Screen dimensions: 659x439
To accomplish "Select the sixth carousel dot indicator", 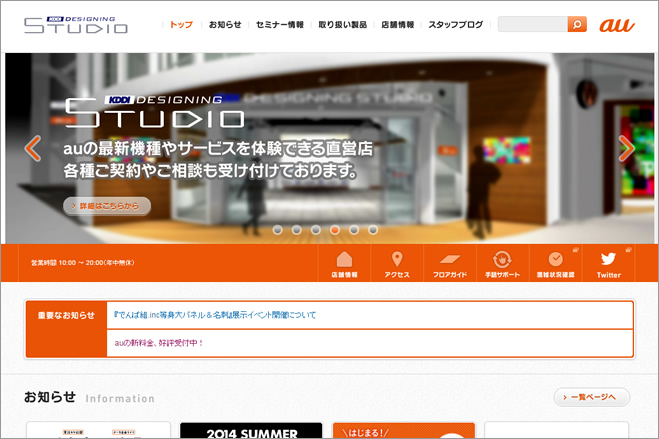I will point(373,230).
